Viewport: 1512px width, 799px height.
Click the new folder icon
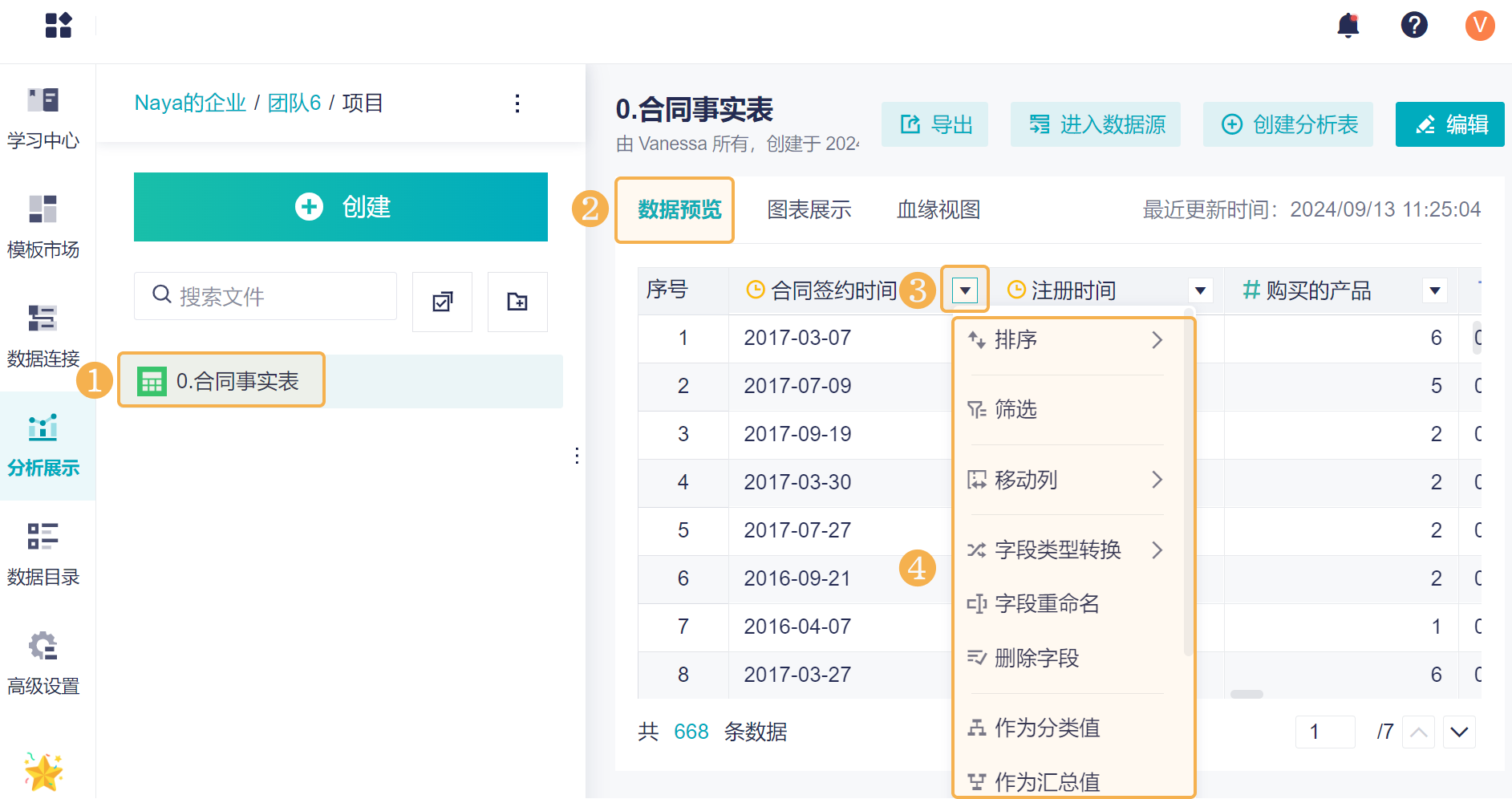517,302
